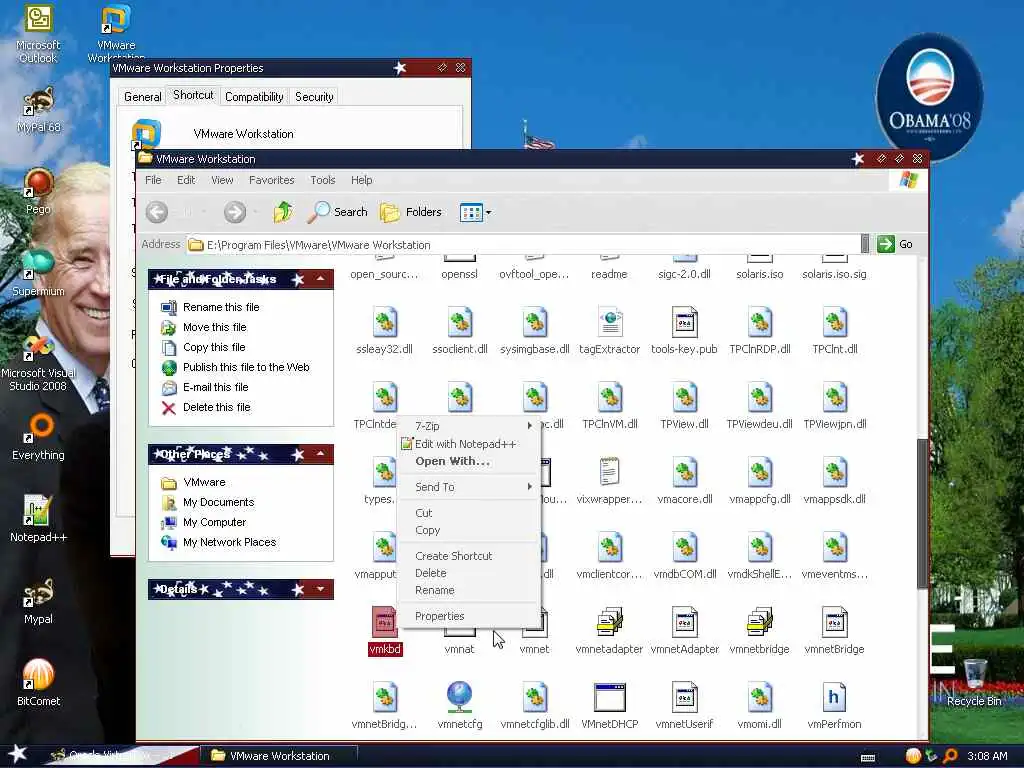Select TPClnt.dll file icon

pyautogui.click(x=835, y=323)
